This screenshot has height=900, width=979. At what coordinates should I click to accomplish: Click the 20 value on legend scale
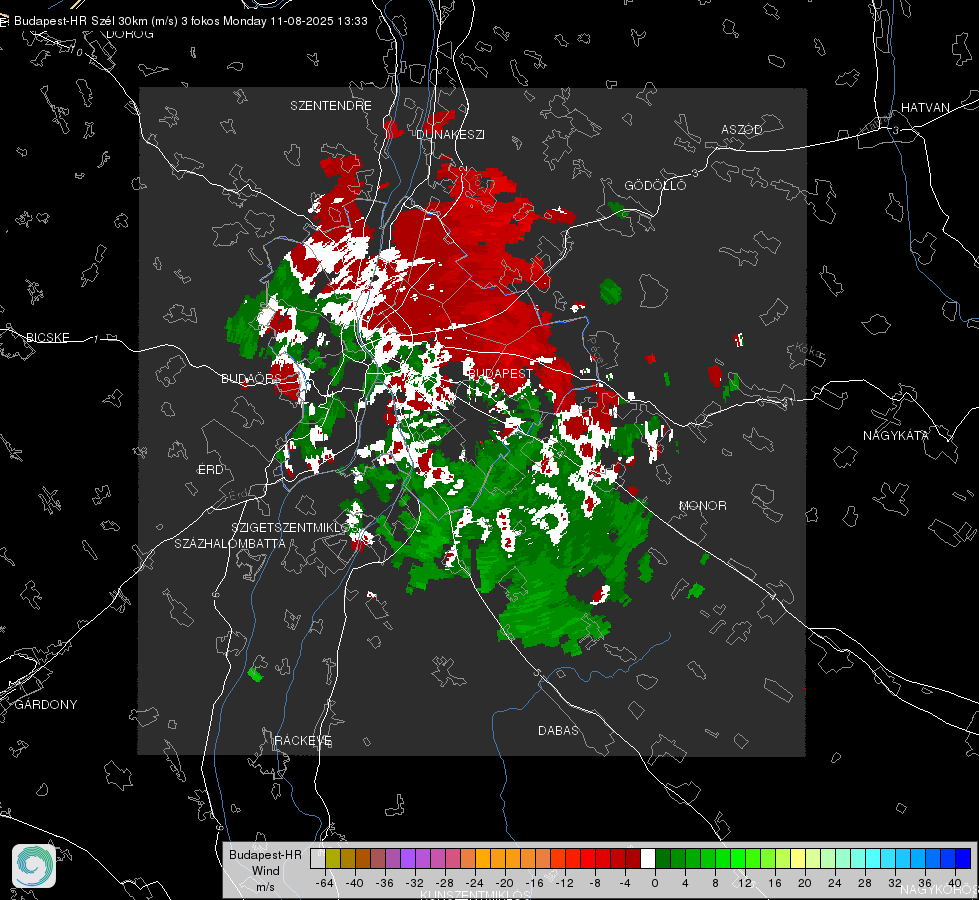tap(805, 883)
